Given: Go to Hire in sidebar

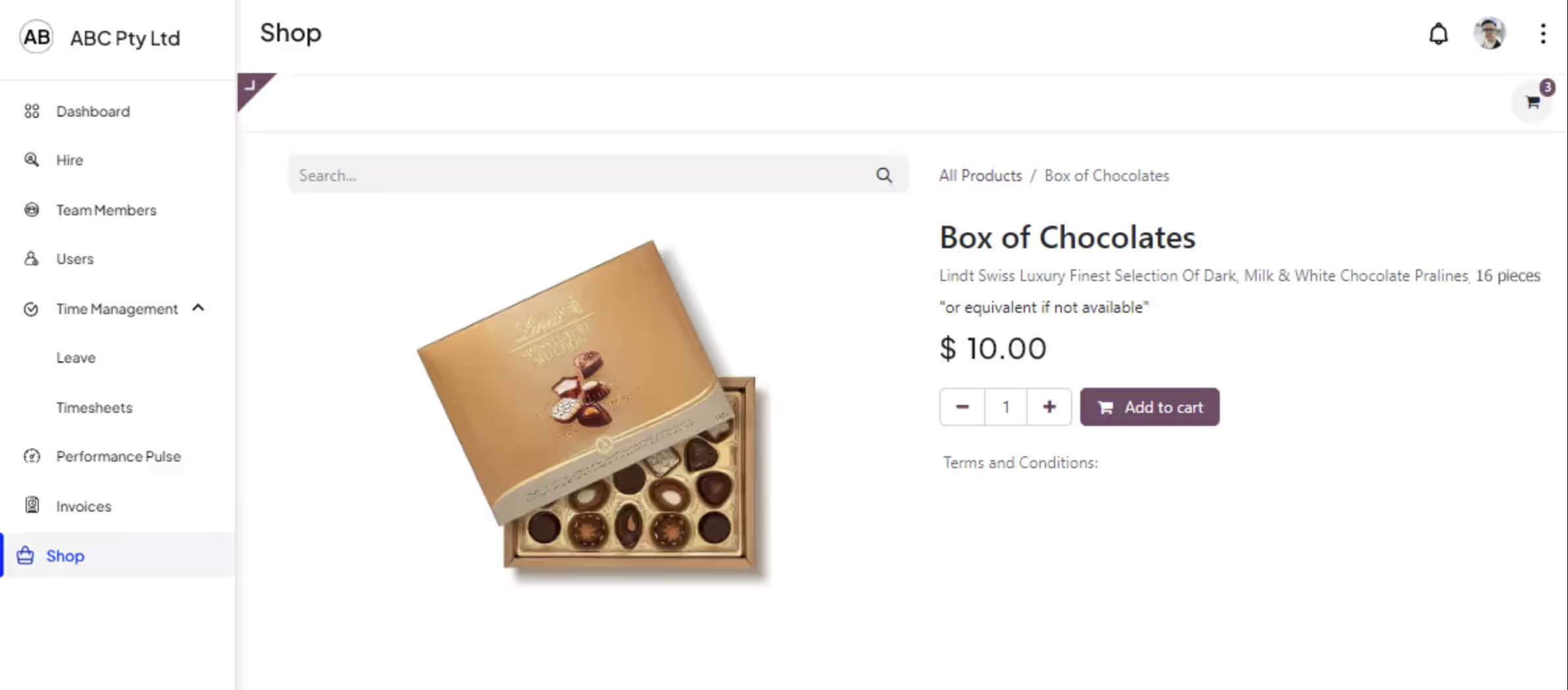Looking at the screenshot, I should tap(69, 160).
